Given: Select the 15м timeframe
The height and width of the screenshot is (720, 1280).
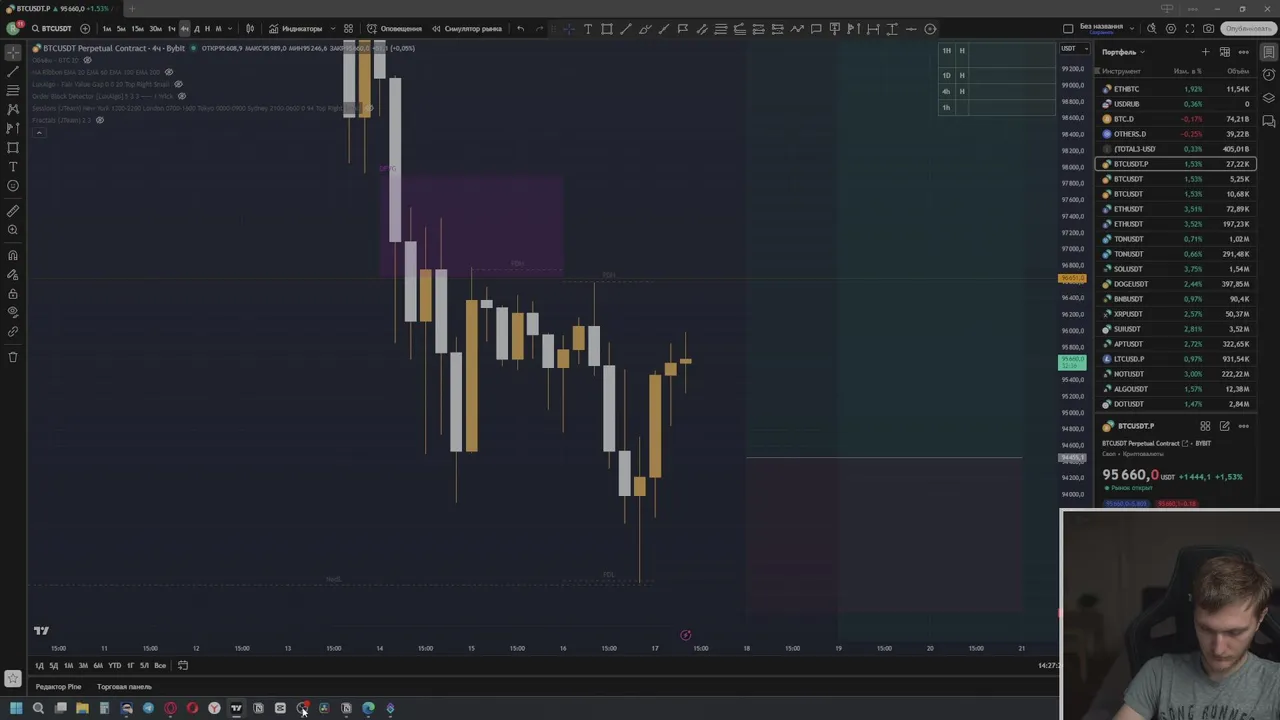Looking at the screenshot, I should [x=138, y=28].
